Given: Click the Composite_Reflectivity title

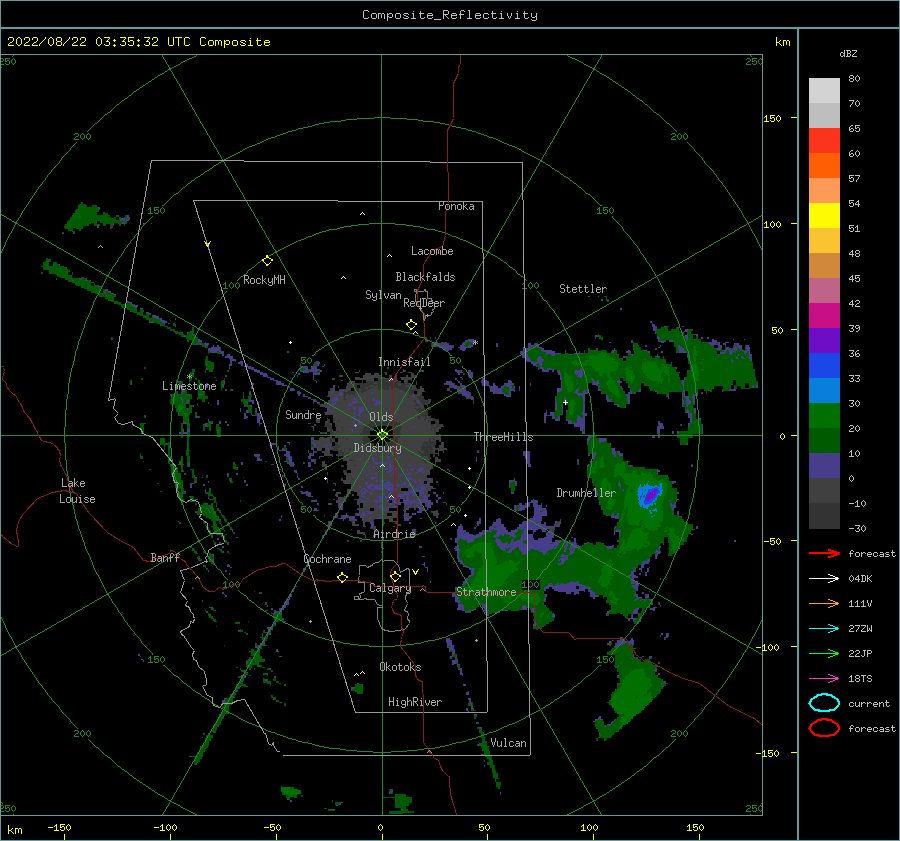Looking at the screenshot, I should [x=450, y=15].
